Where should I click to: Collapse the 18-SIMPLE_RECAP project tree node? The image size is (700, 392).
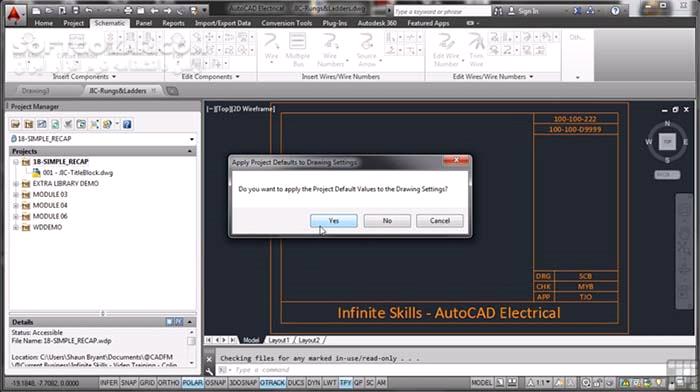pos(16,162)
